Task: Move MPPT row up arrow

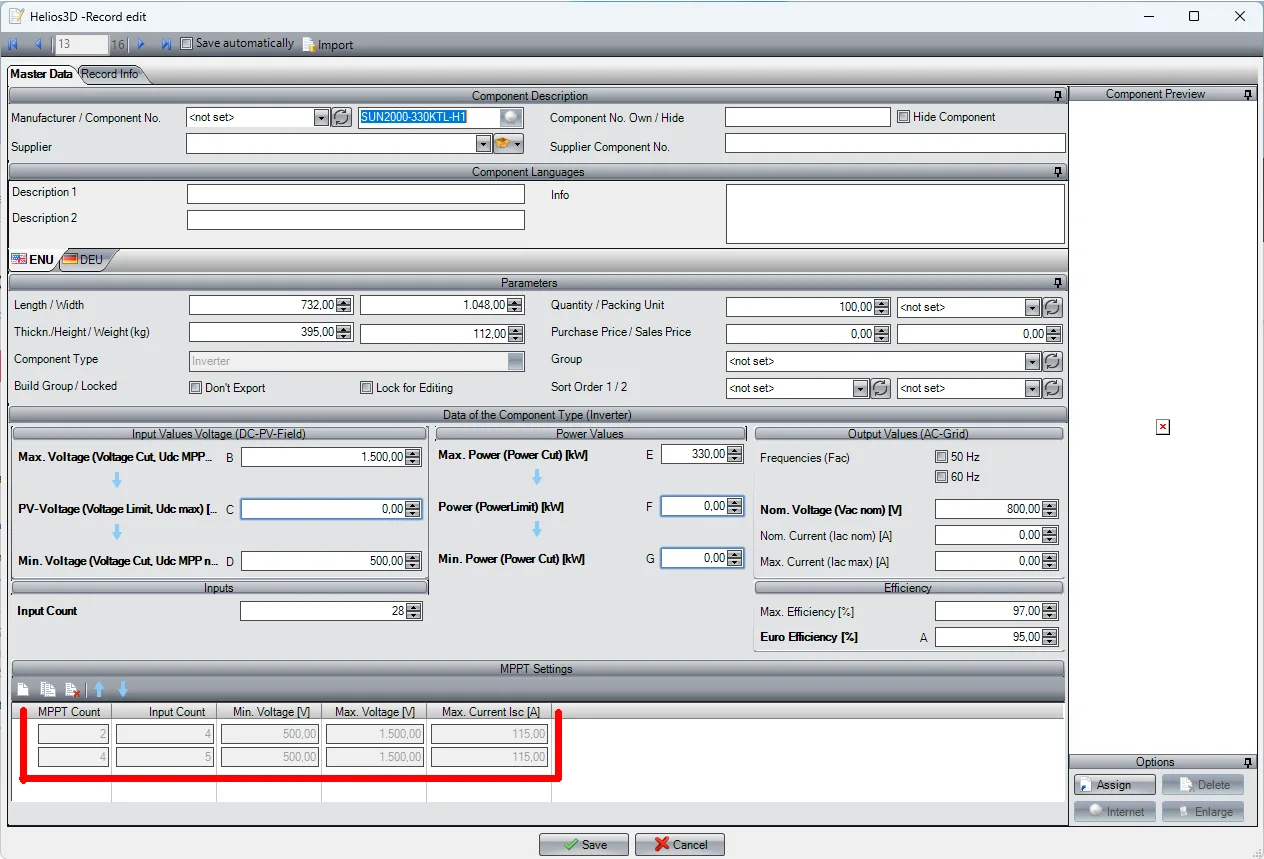Action: pyautogui.click(x=99, y=689)
